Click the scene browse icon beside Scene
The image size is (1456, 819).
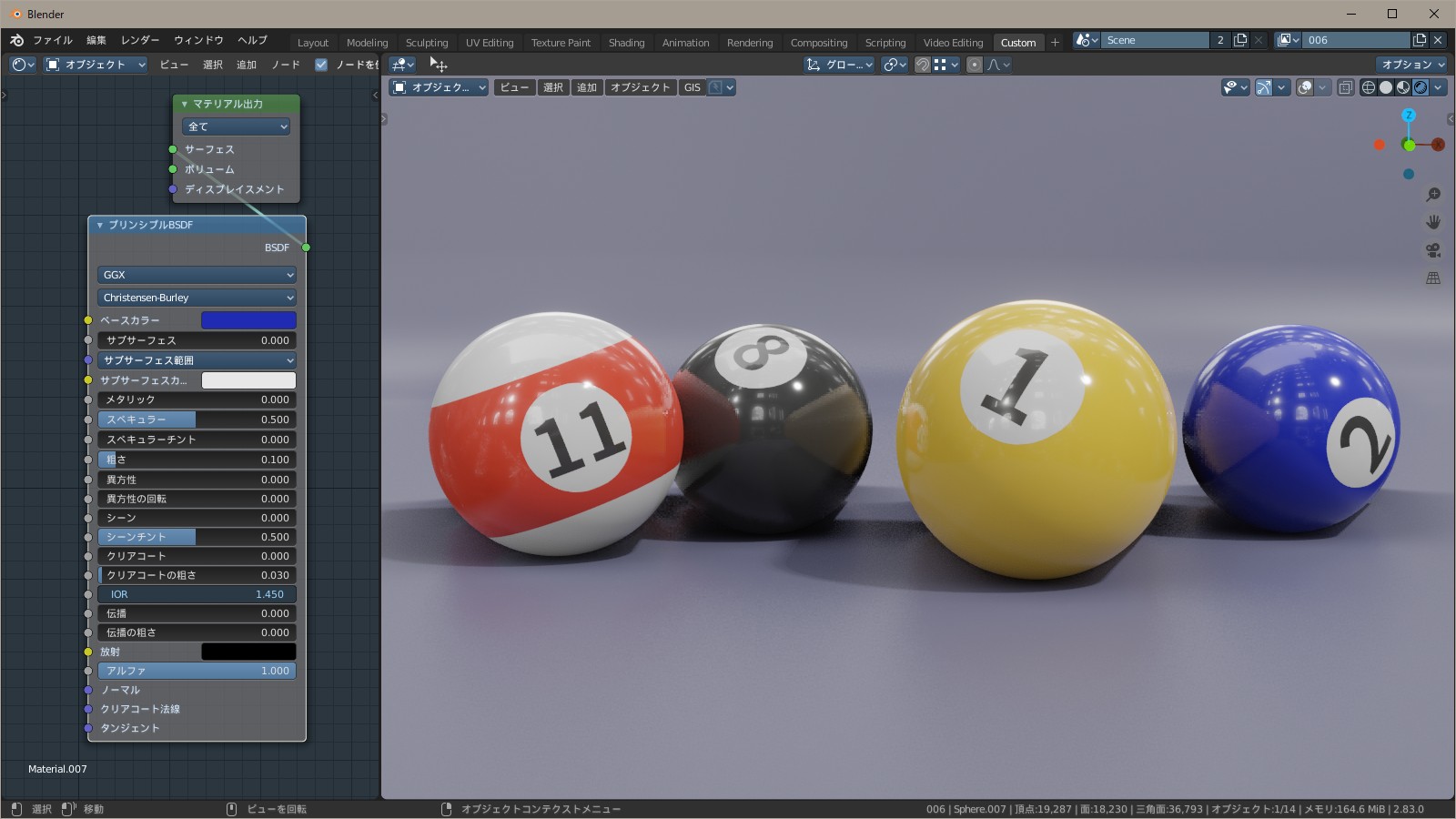(1087, 40)
